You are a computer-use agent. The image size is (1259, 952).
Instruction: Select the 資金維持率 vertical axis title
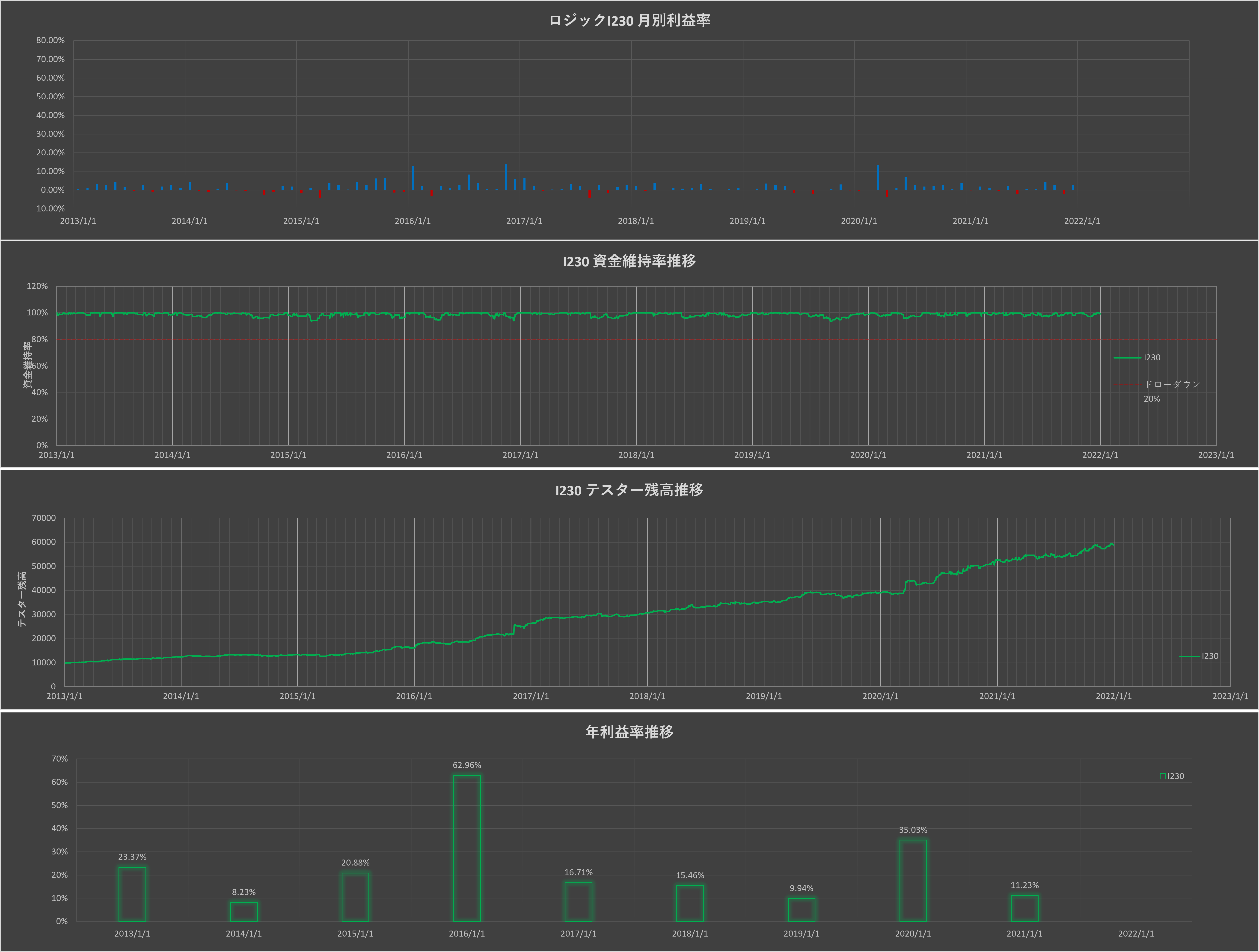[x=27, y=365]
